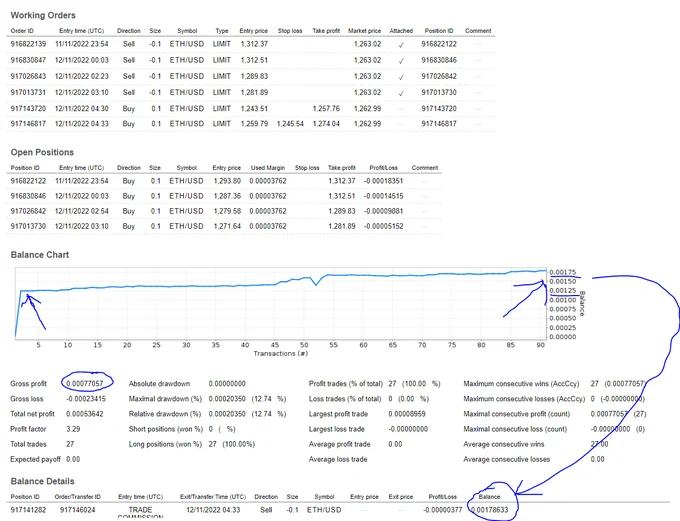Click Open Positions entry price 1,271.64
Screen dimensions: 680x521
pos(227,226)
